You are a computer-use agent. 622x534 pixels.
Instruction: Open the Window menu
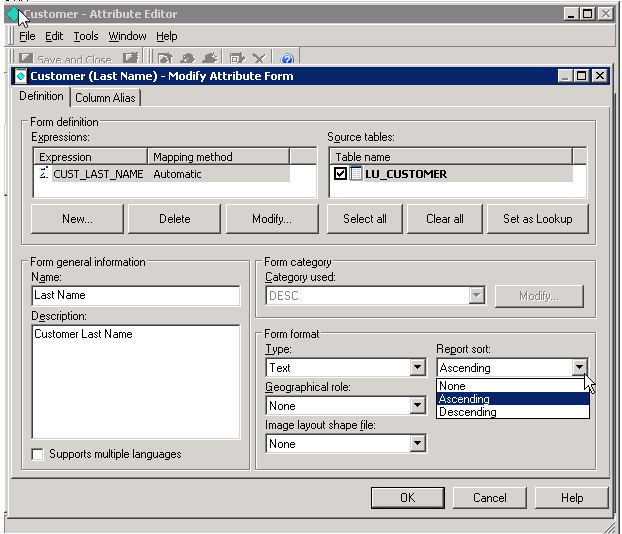click(127, 36)
